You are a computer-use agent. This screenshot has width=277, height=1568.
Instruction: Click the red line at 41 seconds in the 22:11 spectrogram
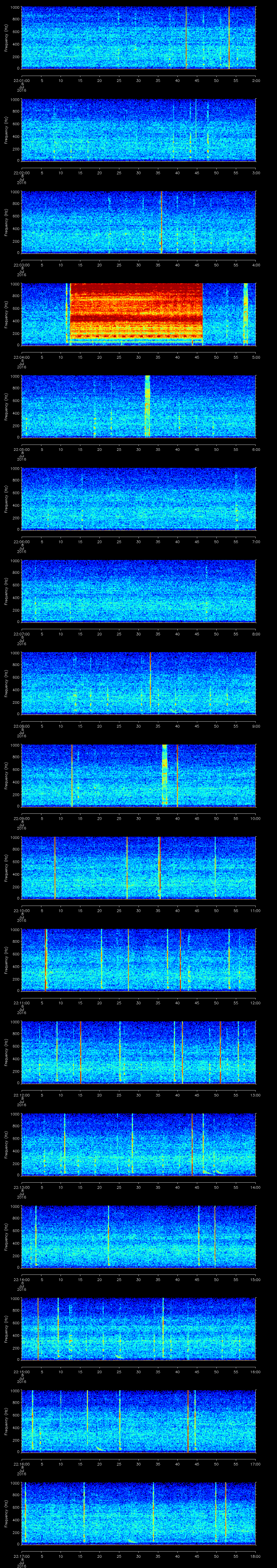coord(180,960)
